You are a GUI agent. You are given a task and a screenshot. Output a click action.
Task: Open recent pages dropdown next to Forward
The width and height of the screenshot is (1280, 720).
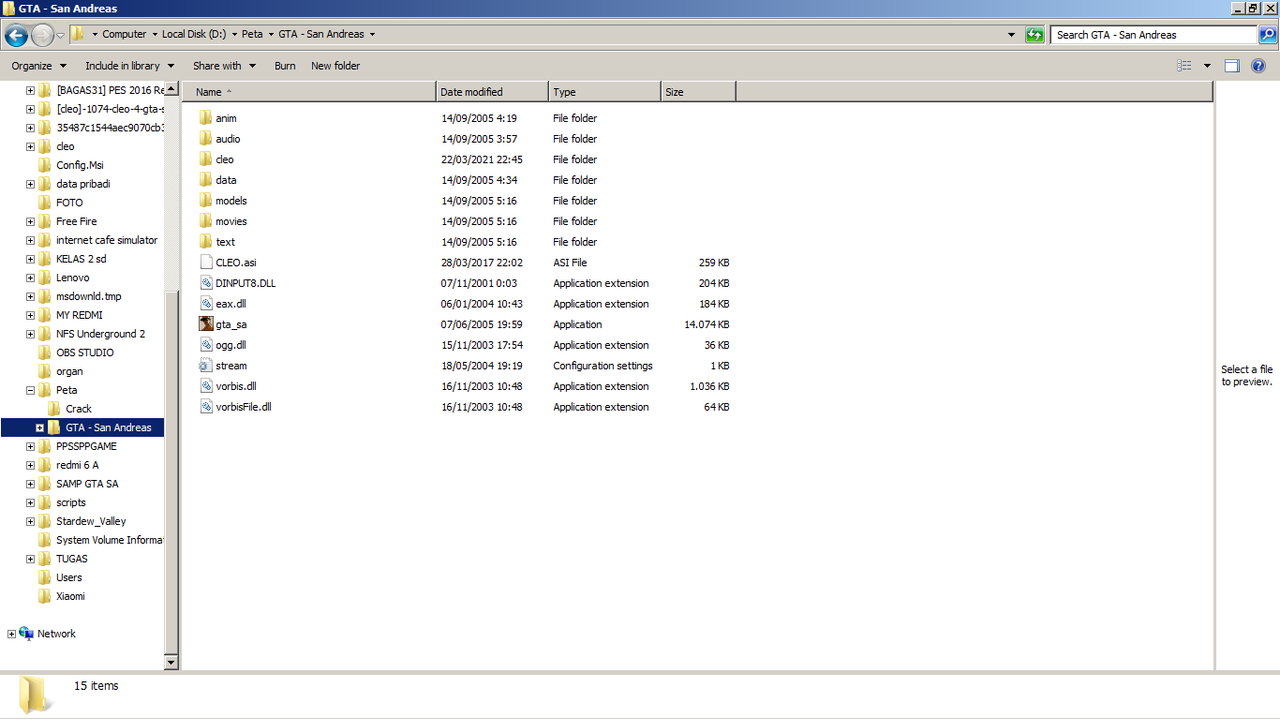(x=60, y=35)
